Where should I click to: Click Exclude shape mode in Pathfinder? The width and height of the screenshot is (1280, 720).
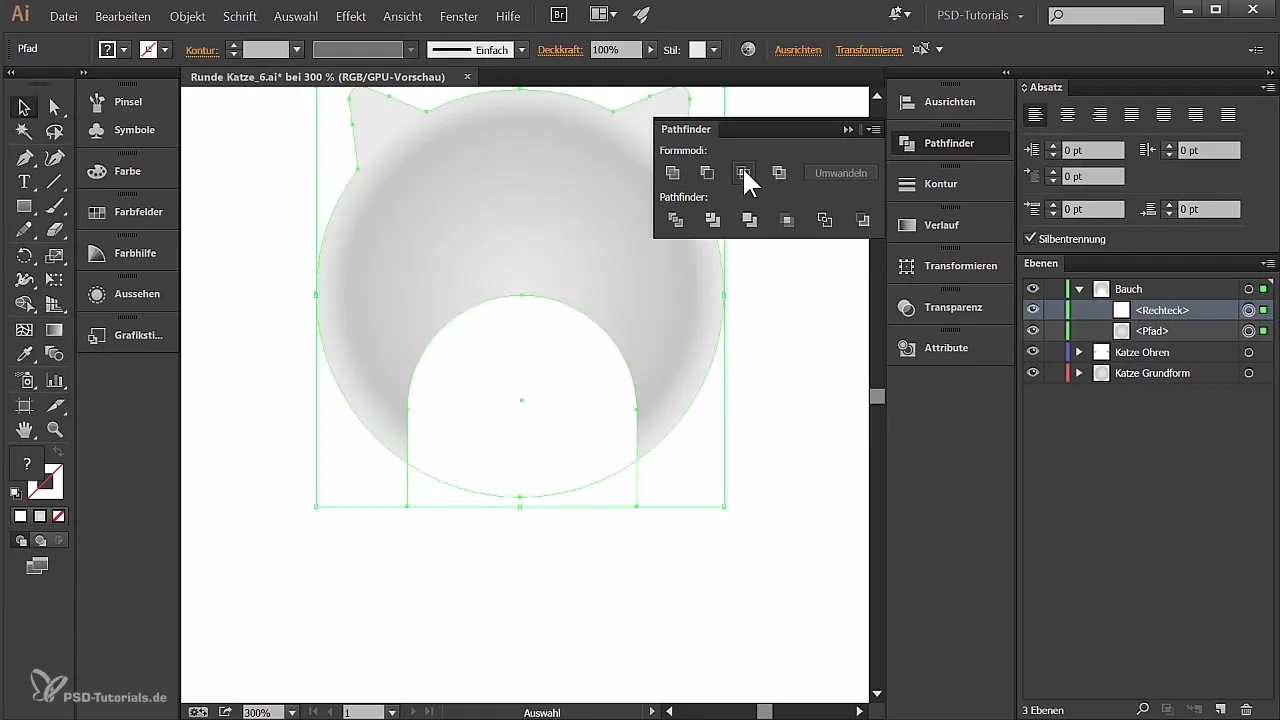(779, 173)
